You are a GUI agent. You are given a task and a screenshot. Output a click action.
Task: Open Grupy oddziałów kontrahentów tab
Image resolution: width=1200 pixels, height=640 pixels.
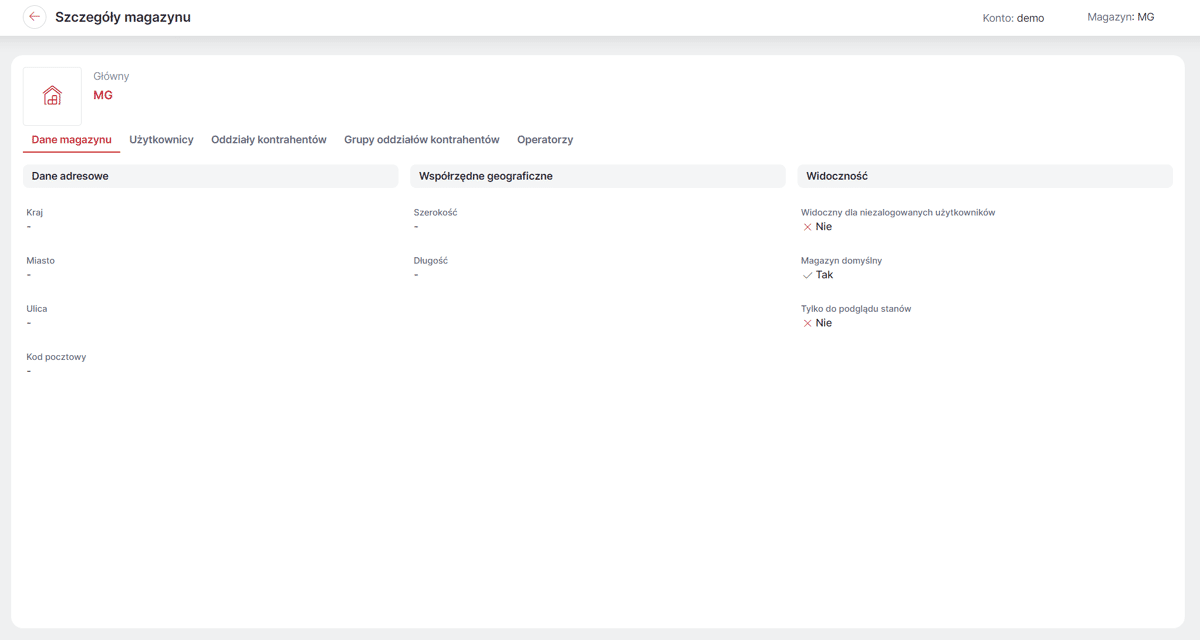(x=422, y=140)
